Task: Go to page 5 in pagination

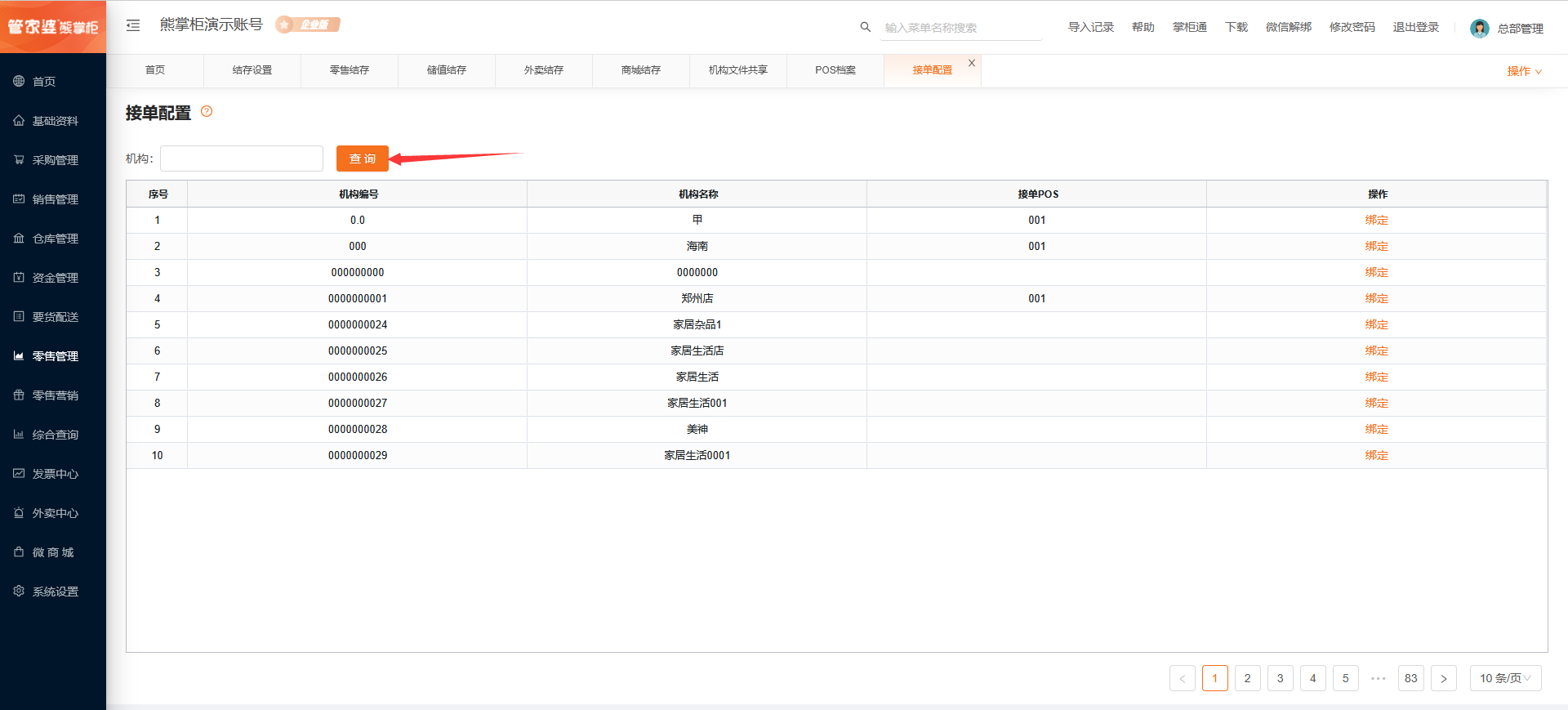Action: pos(1346,678)
